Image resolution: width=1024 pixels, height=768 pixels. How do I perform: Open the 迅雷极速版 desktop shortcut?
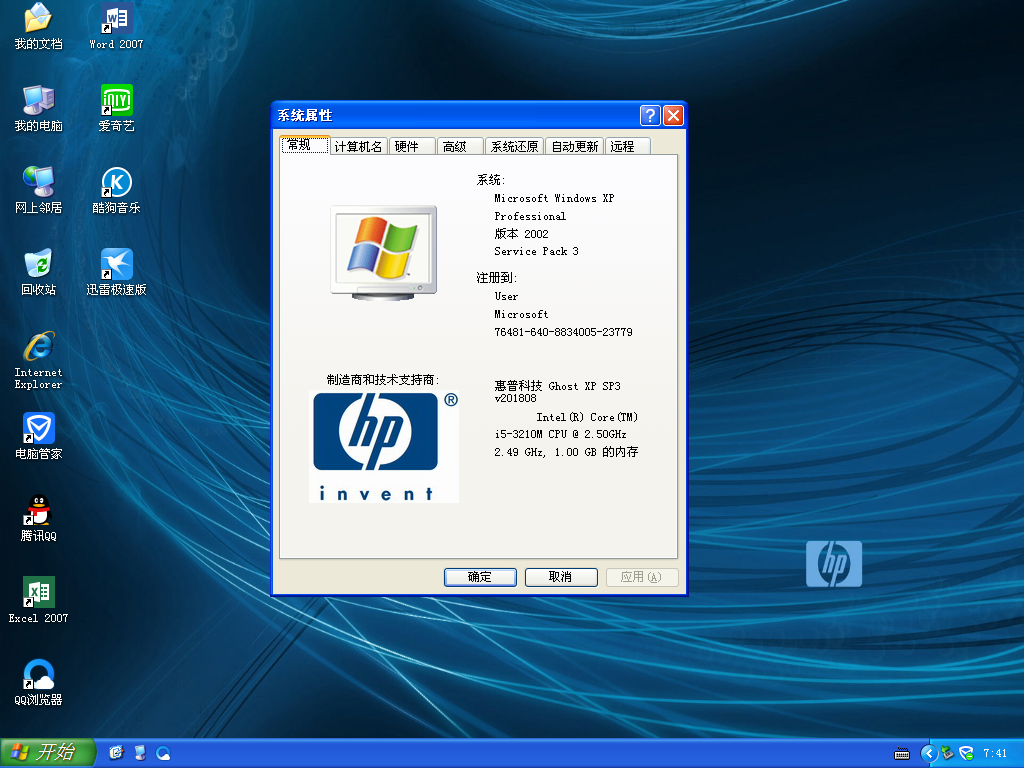point(116,272)
